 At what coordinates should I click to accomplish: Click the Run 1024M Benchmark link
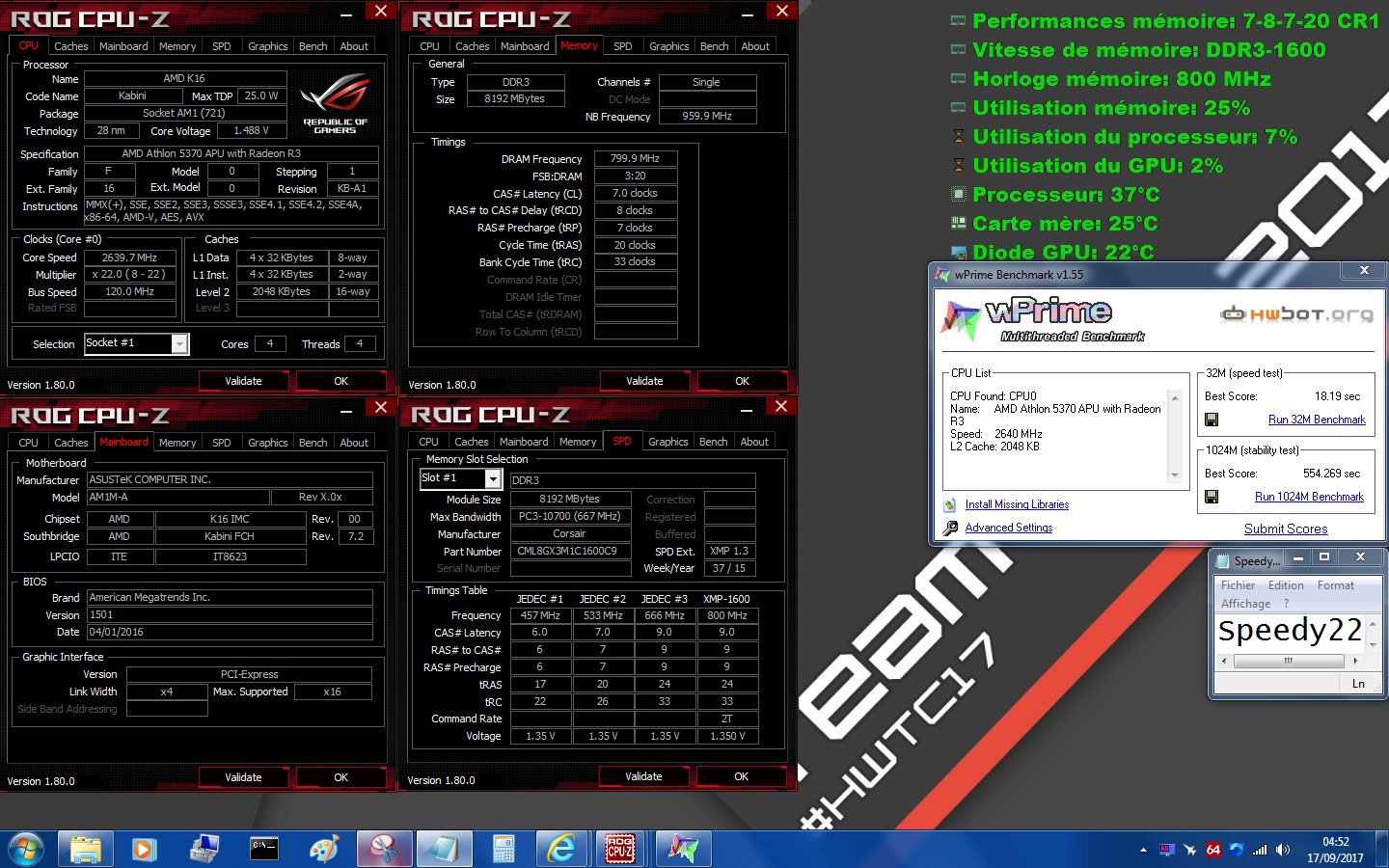[1309, 497]
